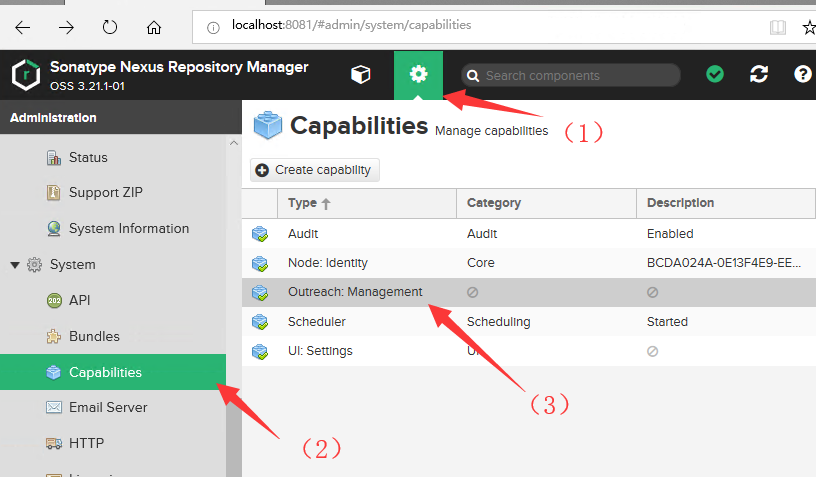Open the Outreach: Management capability row

pyautogui.click(x=529, y=292)
